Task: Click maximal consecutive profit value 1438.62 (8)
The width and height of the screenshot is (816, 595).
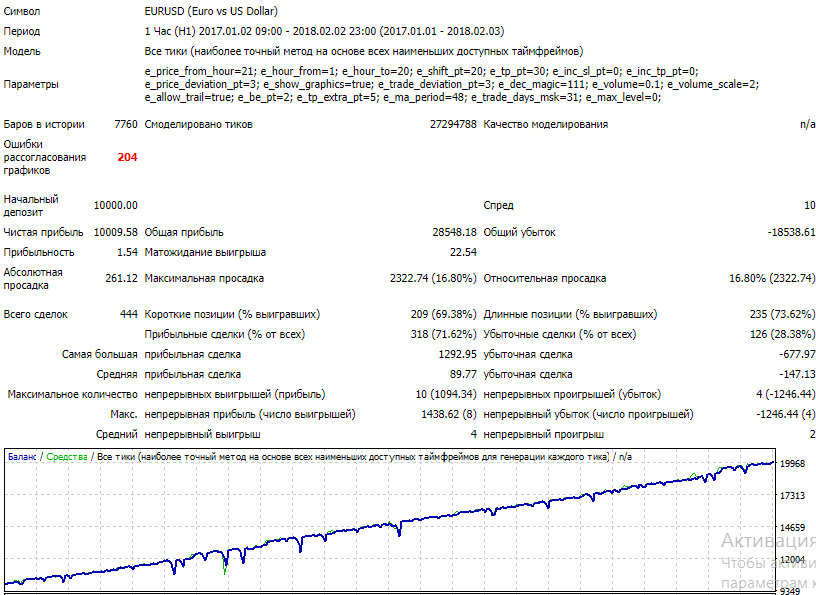Action: click(x=449, y=414)
